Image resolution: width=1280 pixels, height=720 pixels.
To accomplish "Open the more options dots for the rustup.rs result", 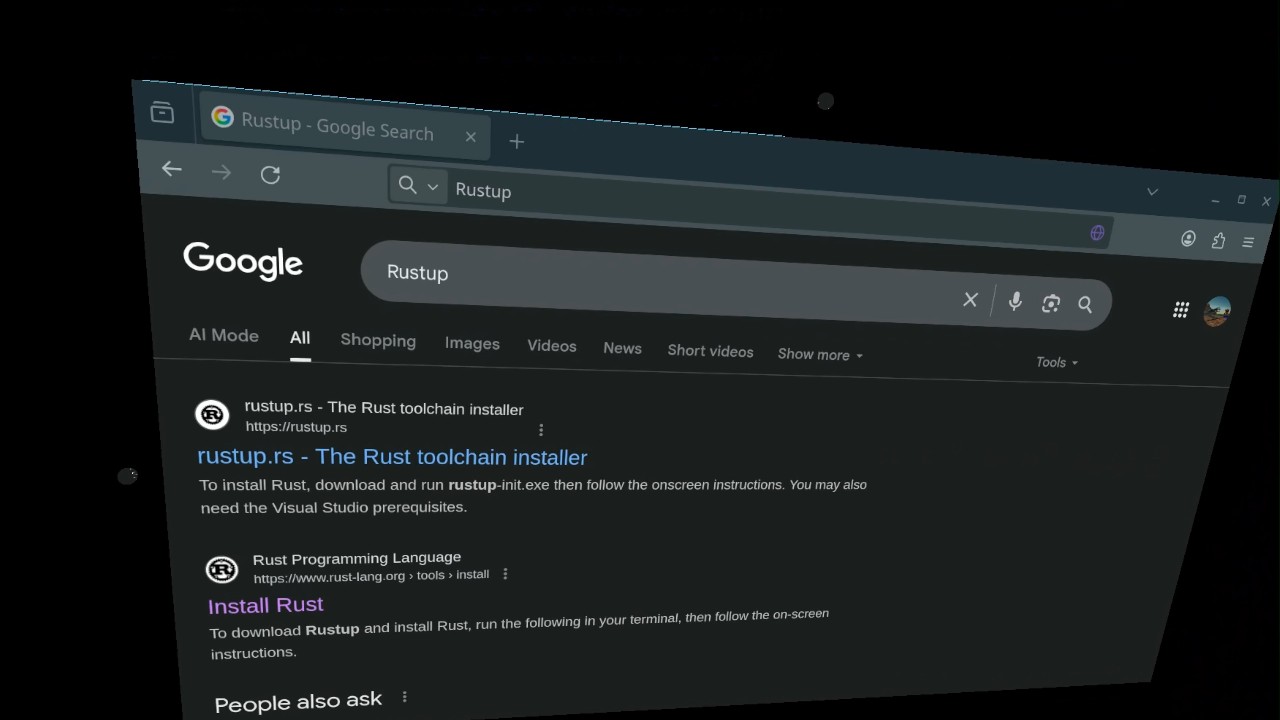I will pos(541,430).
